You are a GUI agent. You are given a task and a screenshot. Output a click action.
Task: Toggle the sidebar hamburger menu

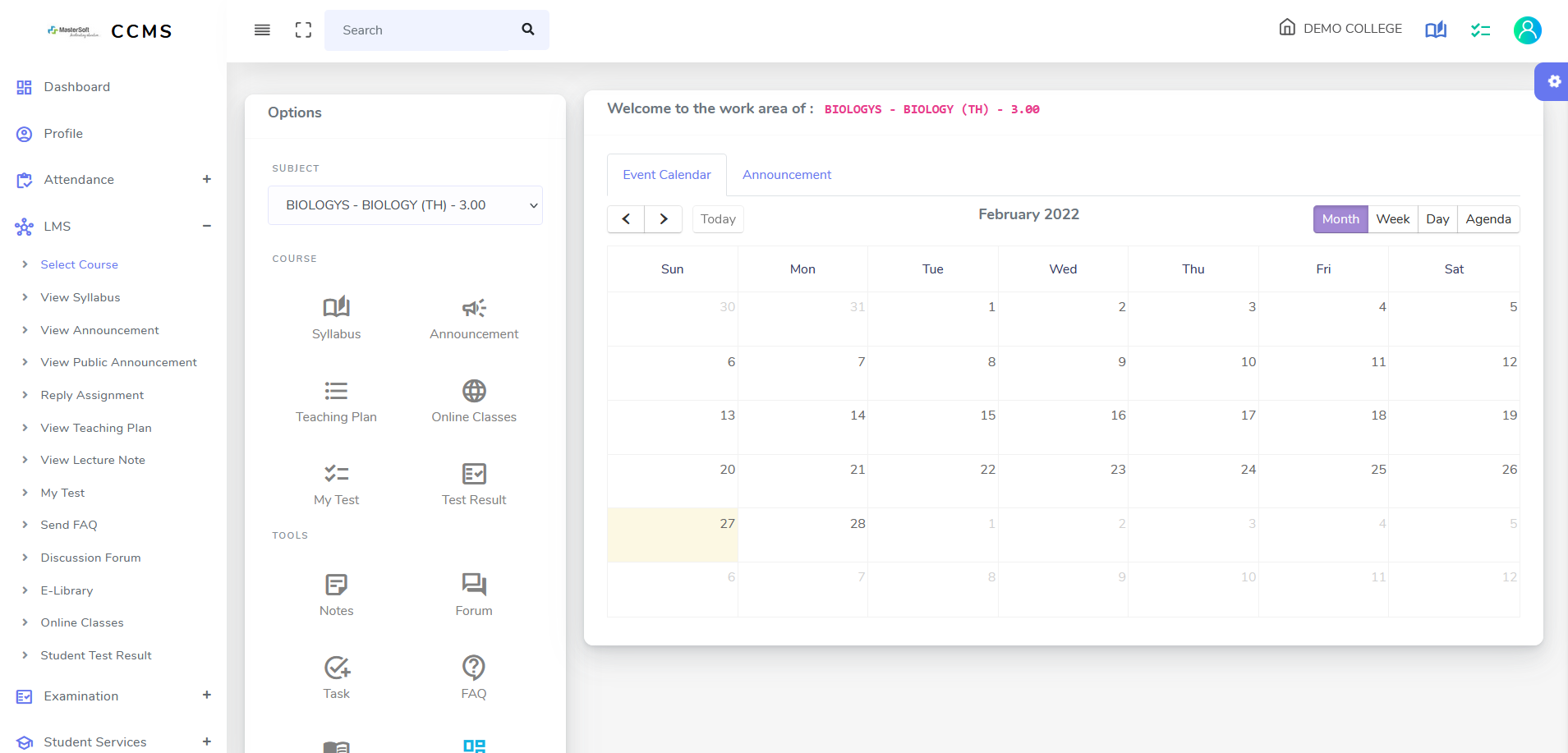[x=262, y=30]
